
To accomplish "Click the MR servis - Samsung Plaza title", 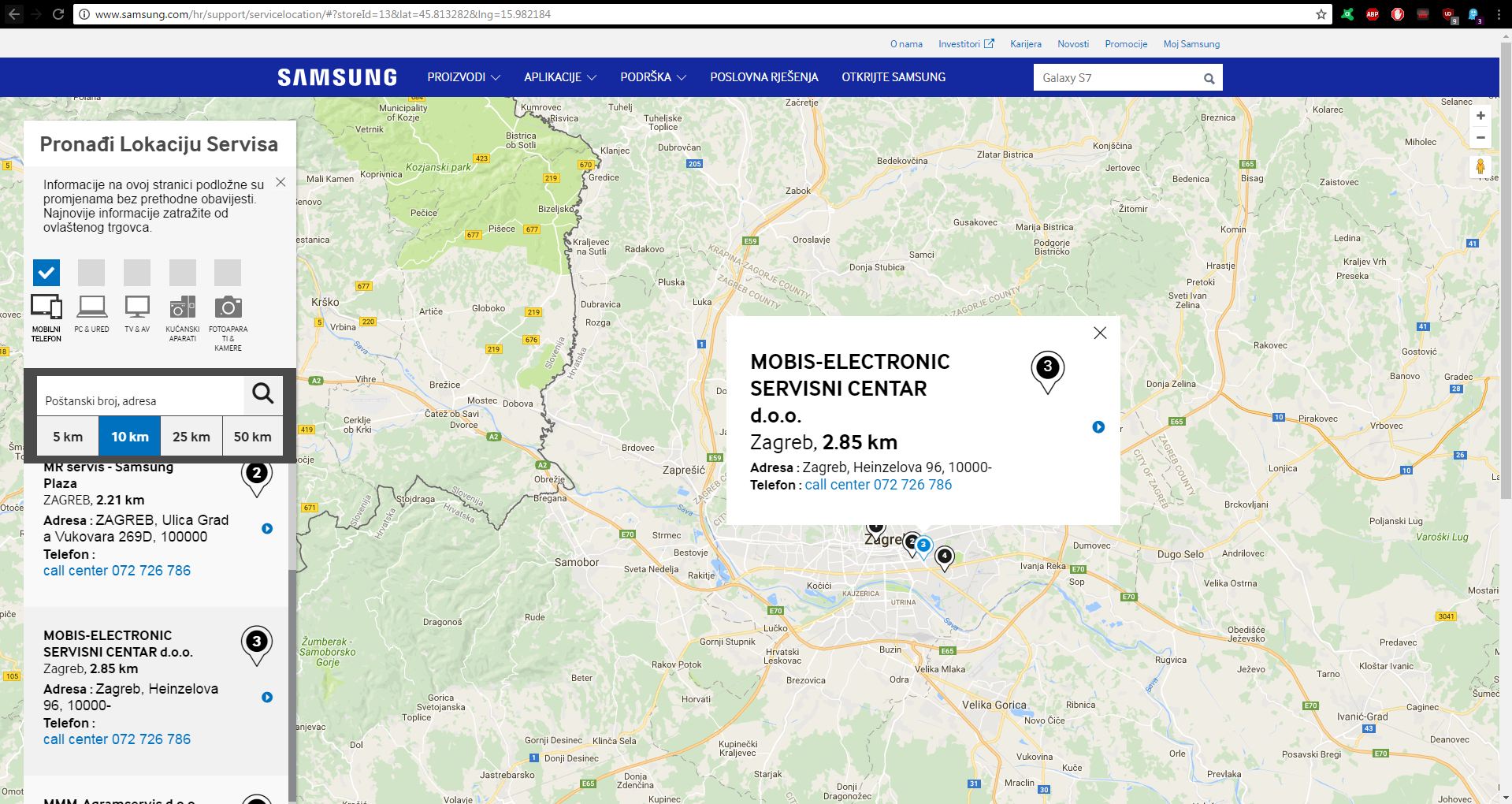I will point(108,475).
